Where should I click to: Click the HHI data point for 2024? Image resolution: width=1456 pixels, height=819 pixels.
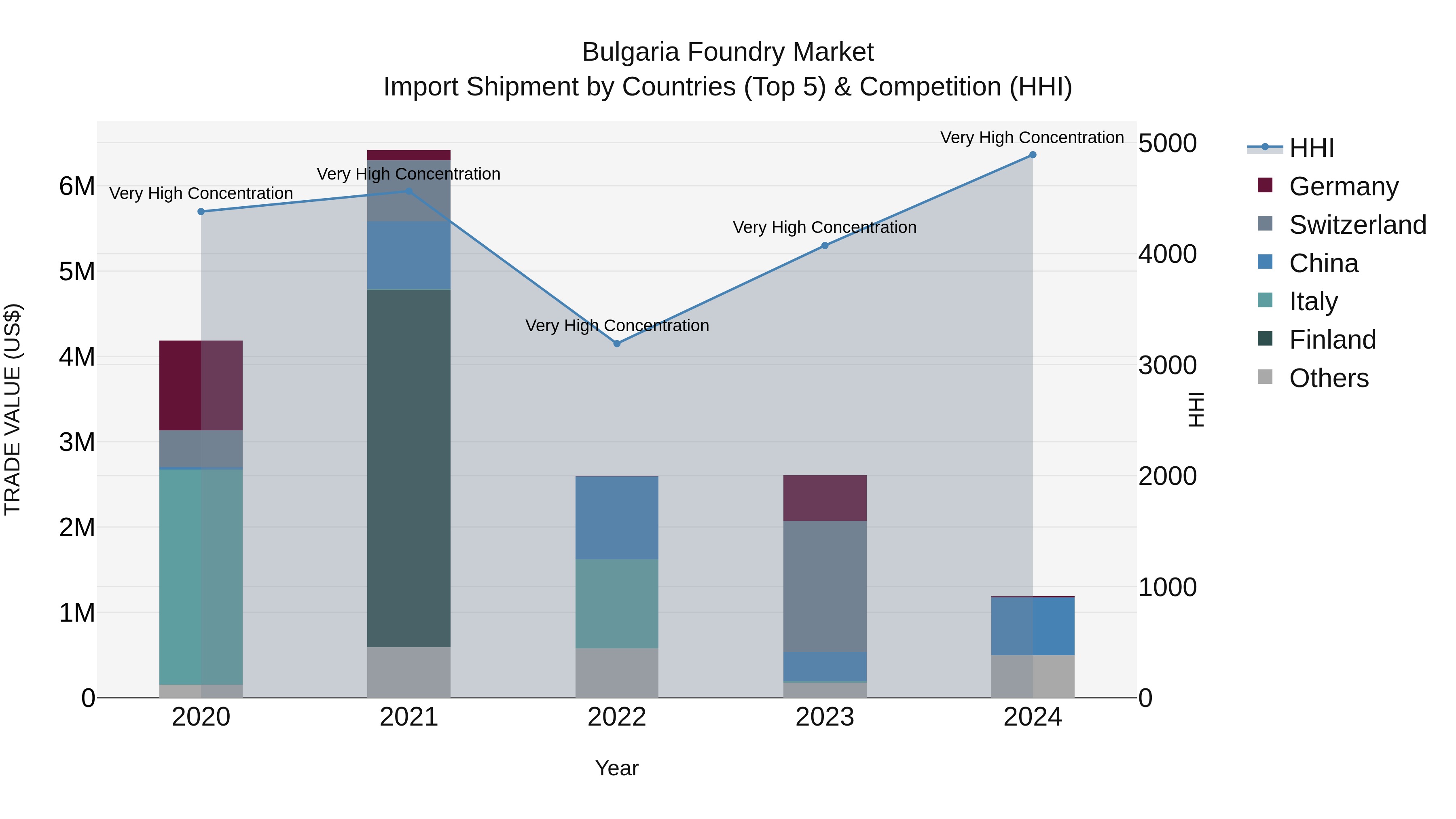(x=1033, y=155)
